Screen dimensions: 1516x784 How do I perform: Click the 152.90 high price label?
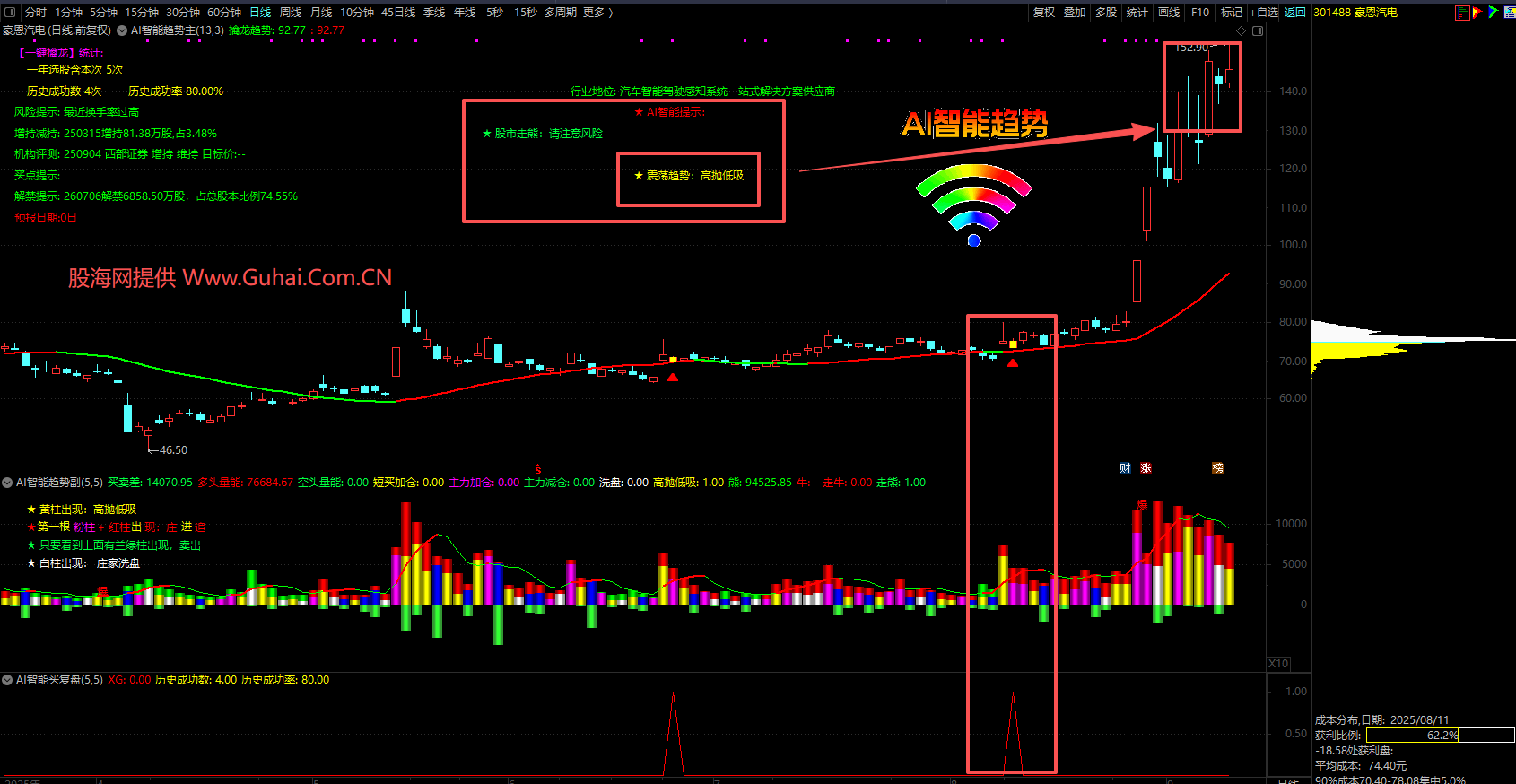1191,48
